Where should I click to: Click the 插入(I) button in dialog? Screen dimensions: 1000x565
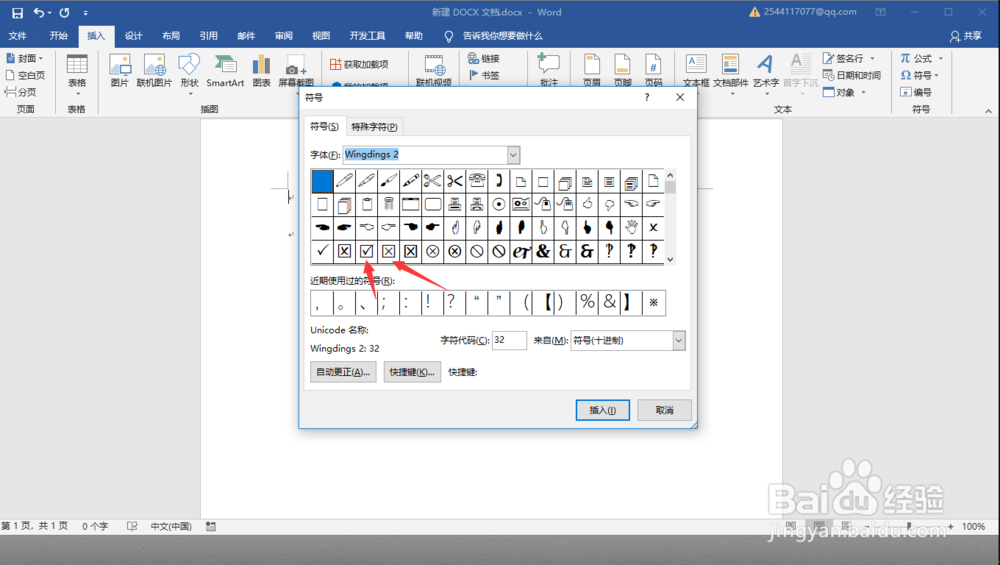click(x=603, y=410)
